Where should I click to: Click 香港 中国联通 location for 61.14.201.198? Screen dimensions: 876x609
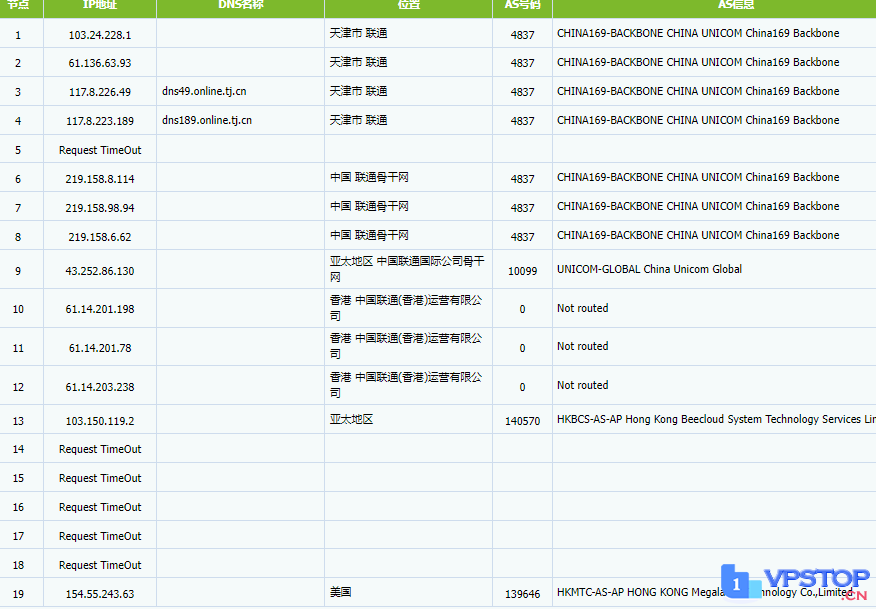coord(406,308)
